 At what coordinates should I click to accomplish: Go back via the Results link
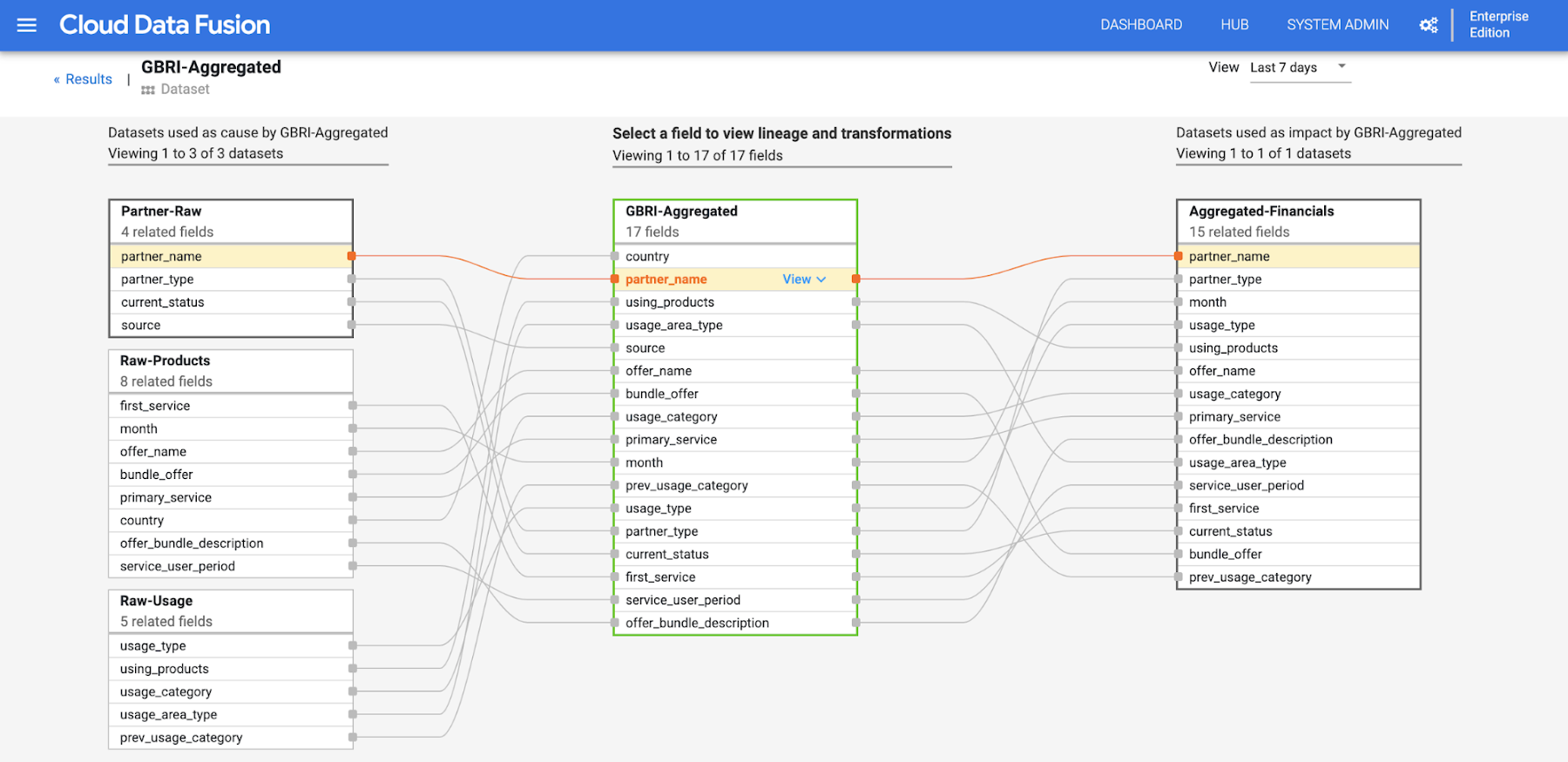click(x=83, y=79)
